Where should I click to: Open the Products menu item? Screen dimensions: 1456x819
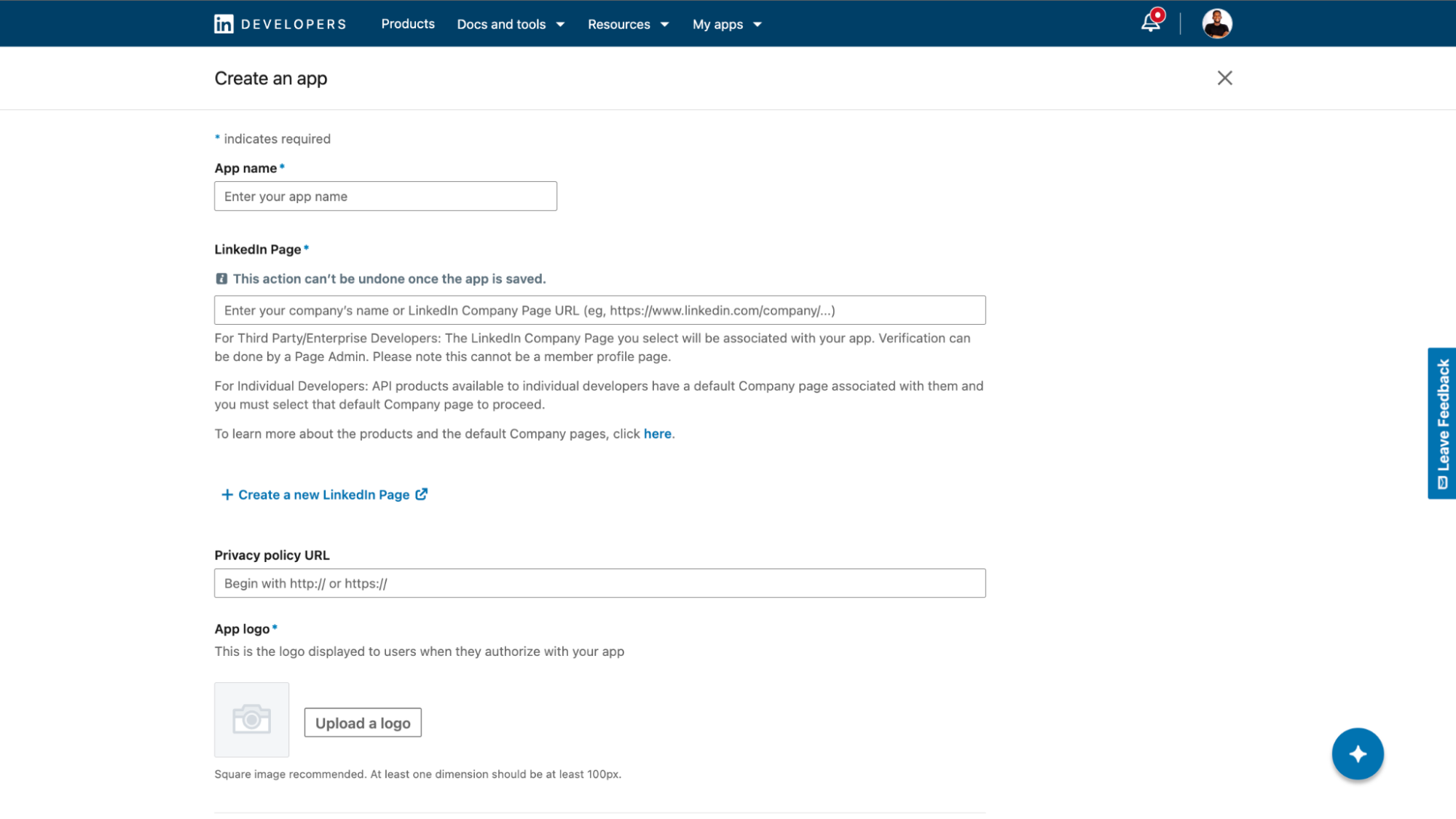coord(408,24)
